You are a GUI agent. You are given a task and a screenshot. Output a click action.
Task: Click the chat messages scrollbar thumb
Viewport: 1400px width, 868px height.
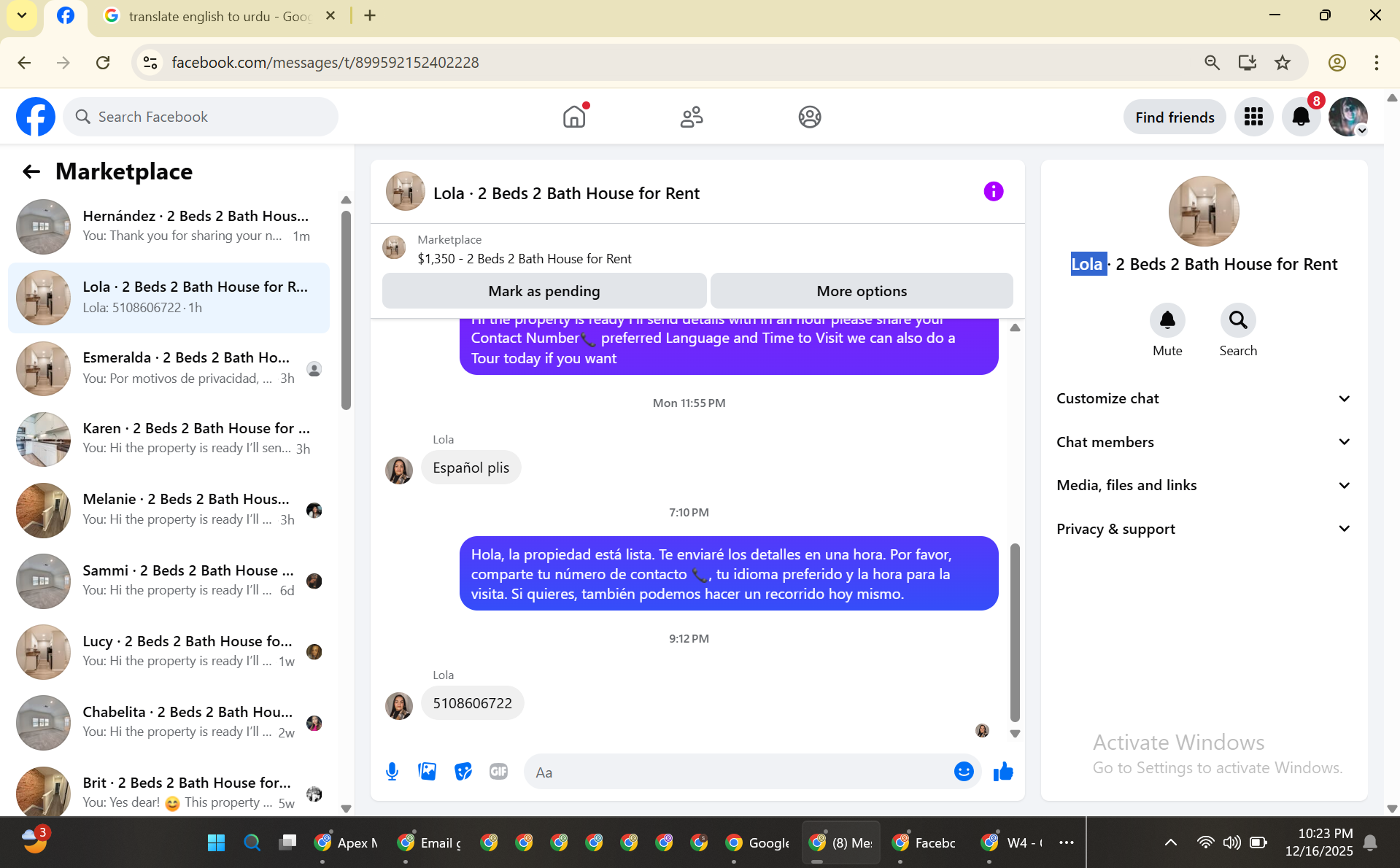1015,632
